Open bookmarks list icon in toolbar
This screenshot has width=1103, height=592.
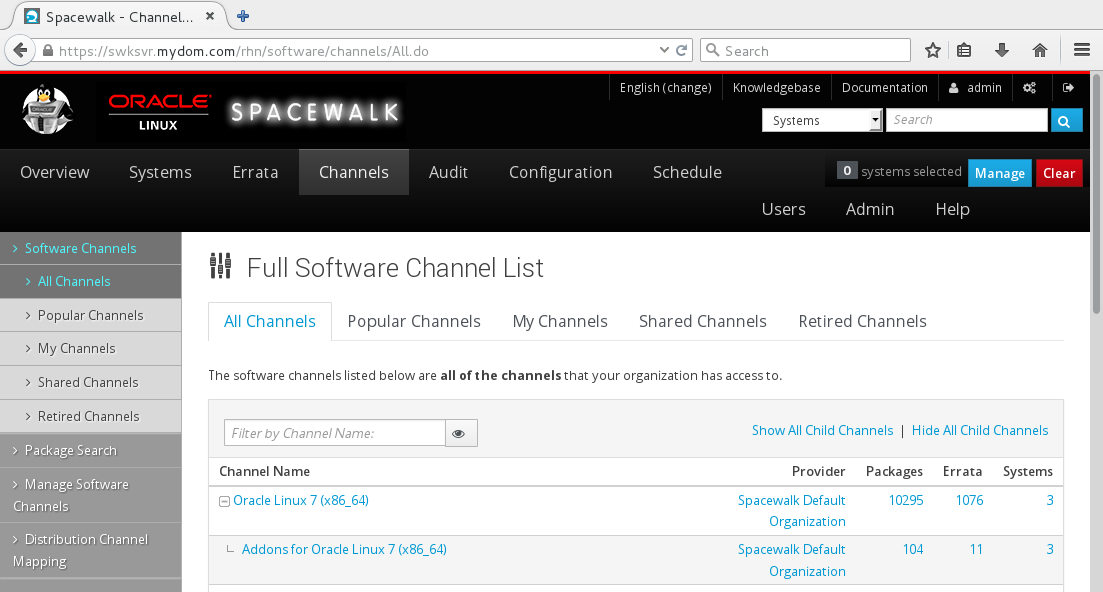click(964, 51)
